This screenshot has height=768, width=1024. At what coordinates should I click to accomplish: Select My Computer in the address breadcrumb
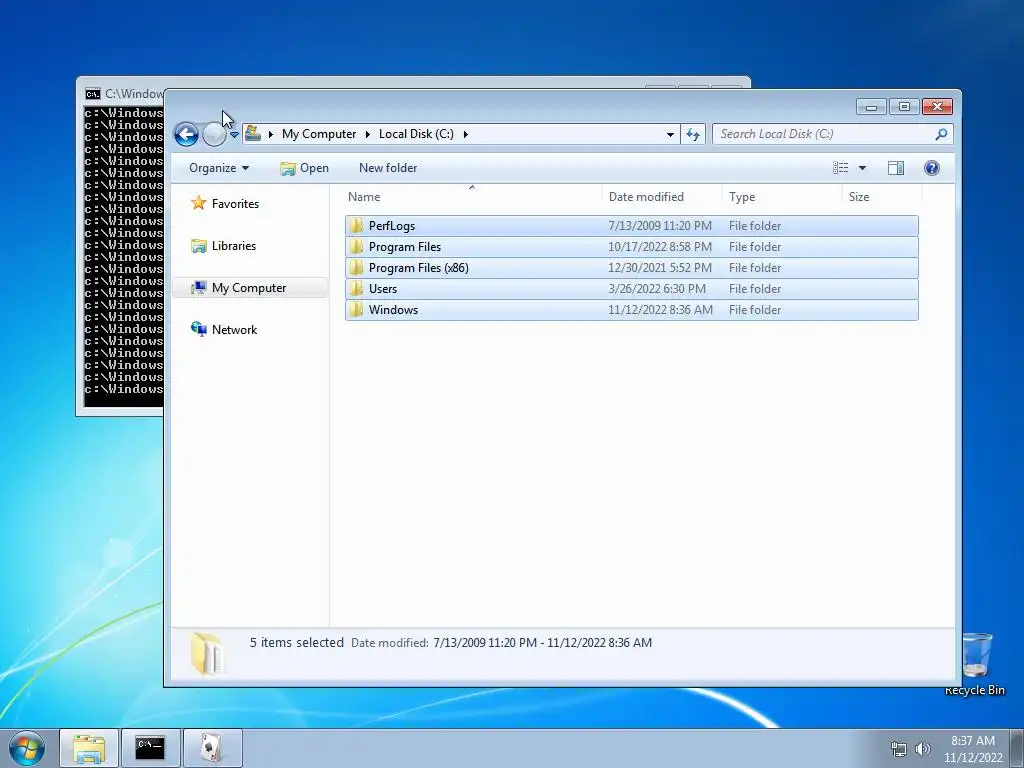click(x=319, y=134)
